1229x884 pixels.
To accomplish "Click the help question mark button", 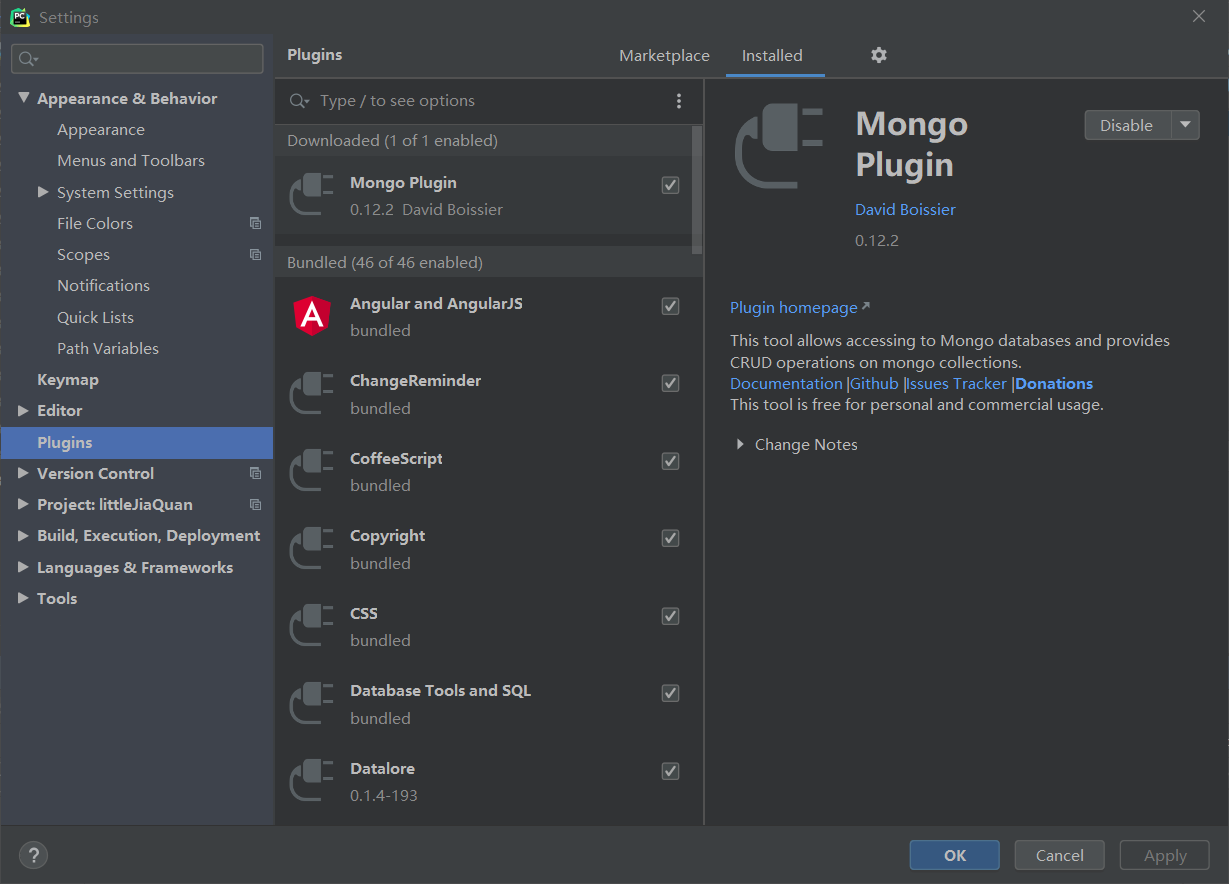I will coord(33,855).
